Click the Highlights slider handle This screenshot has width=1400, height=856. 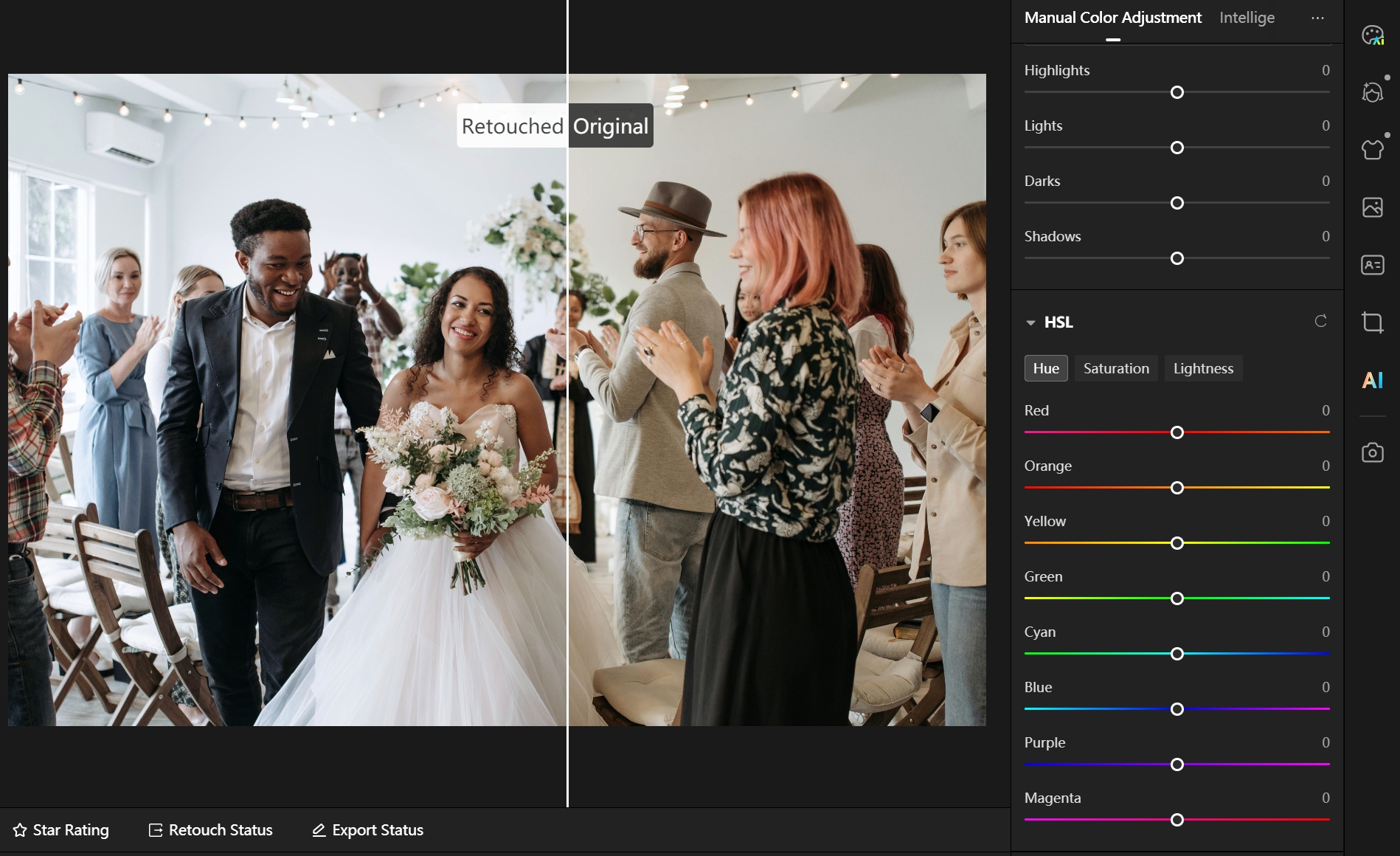point(1177,92)
